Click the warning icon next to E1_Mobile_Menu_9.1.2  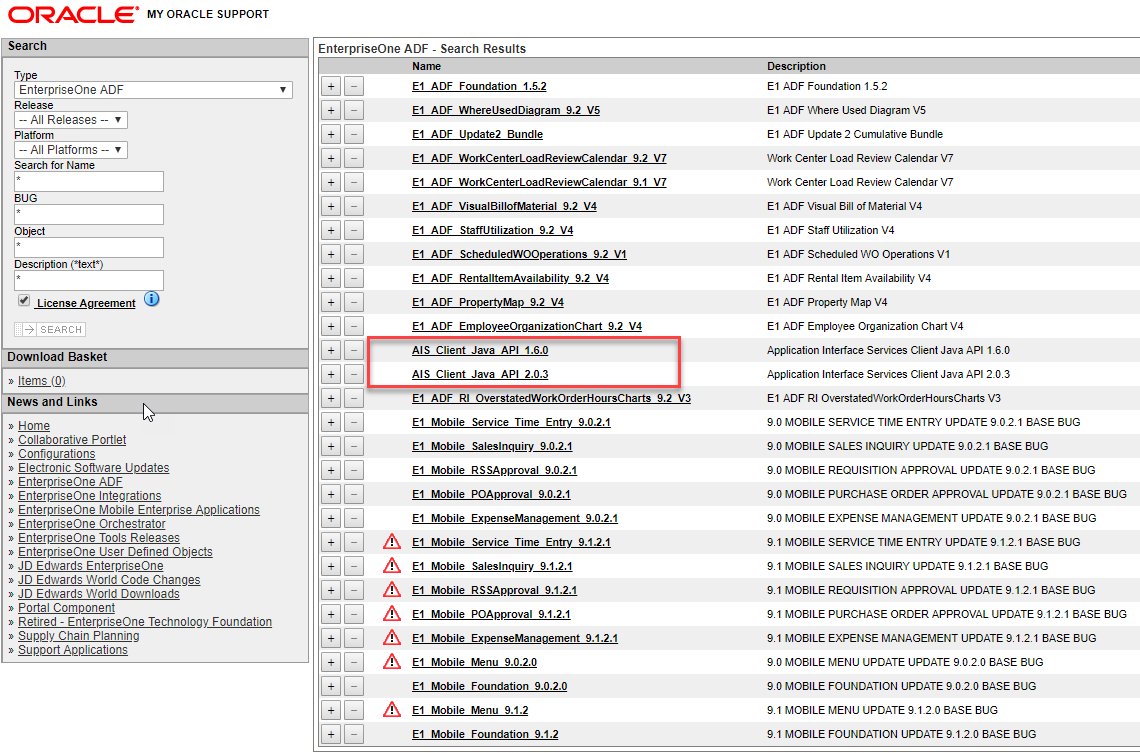pos(391,710)
